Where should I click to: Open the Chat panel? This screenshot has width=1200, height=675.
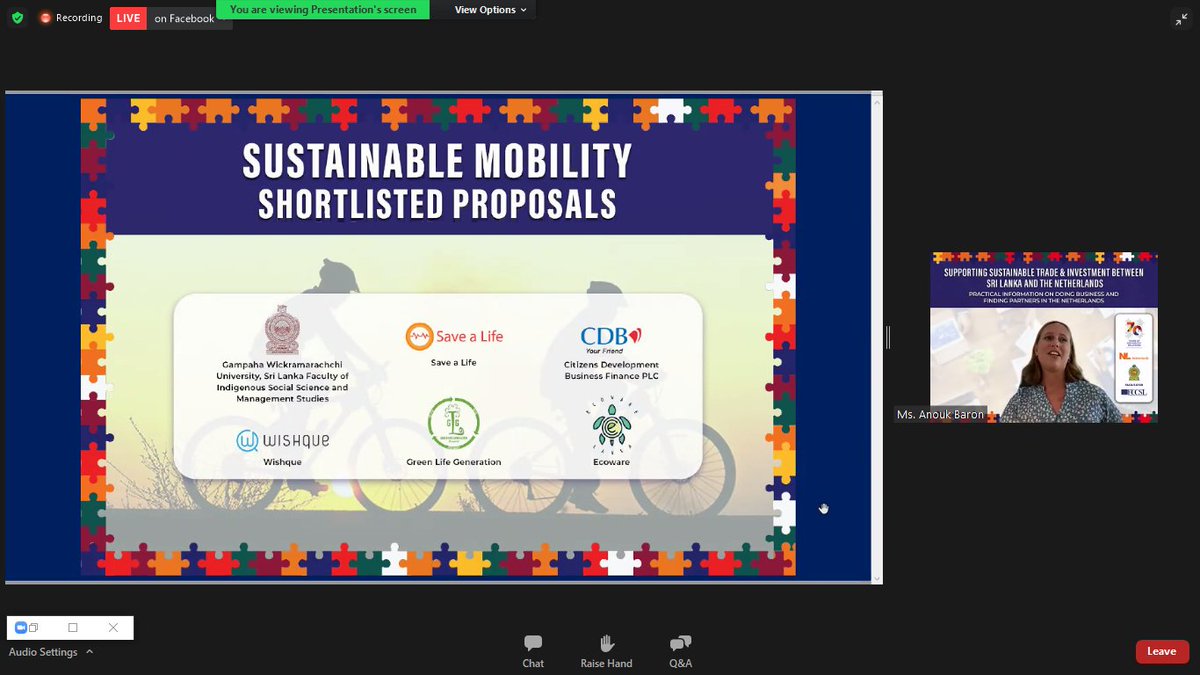coord(533,651)
